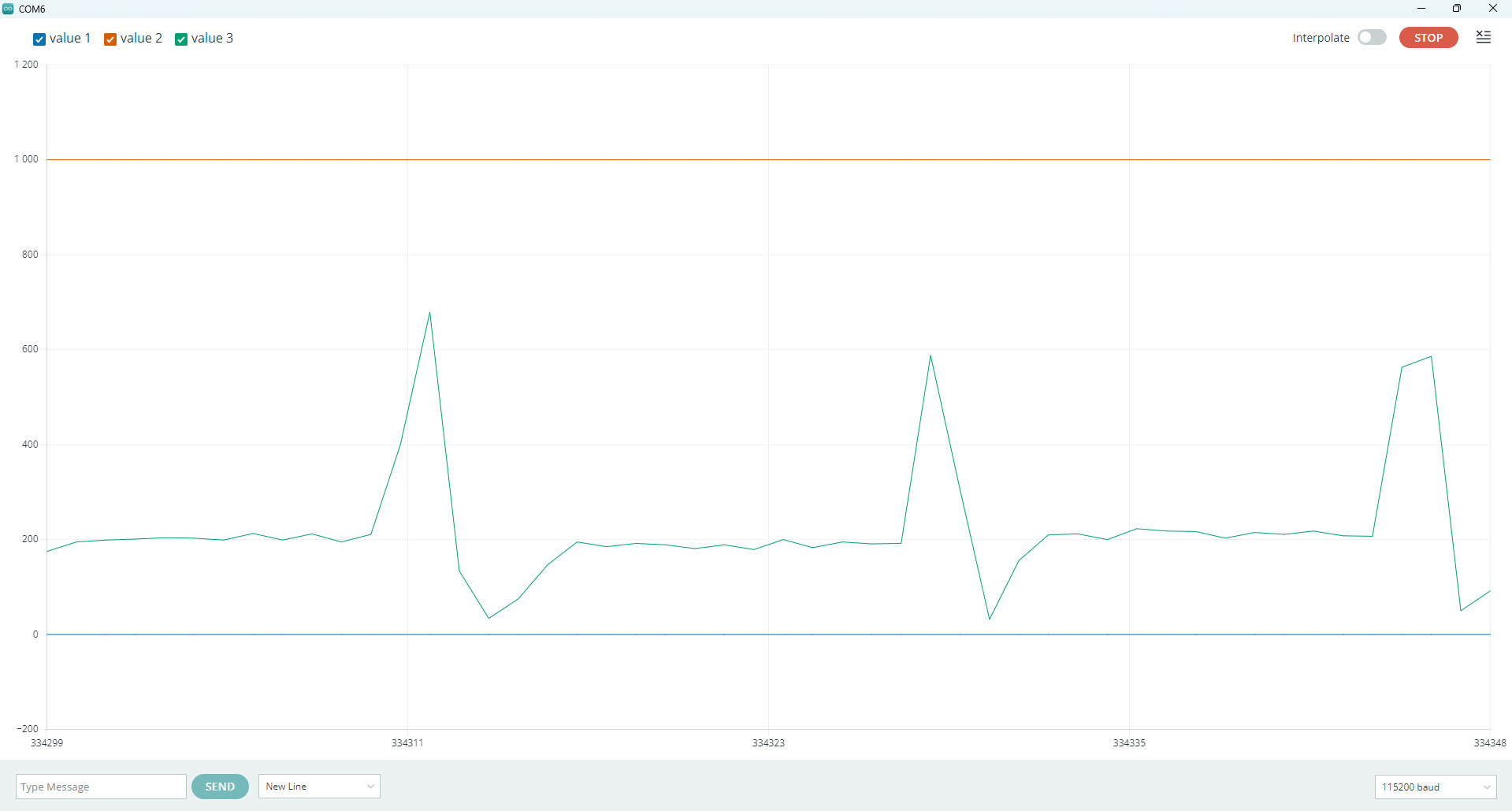
Task: Open the New Line ending dropdown
Action: (x=319, y=787)
